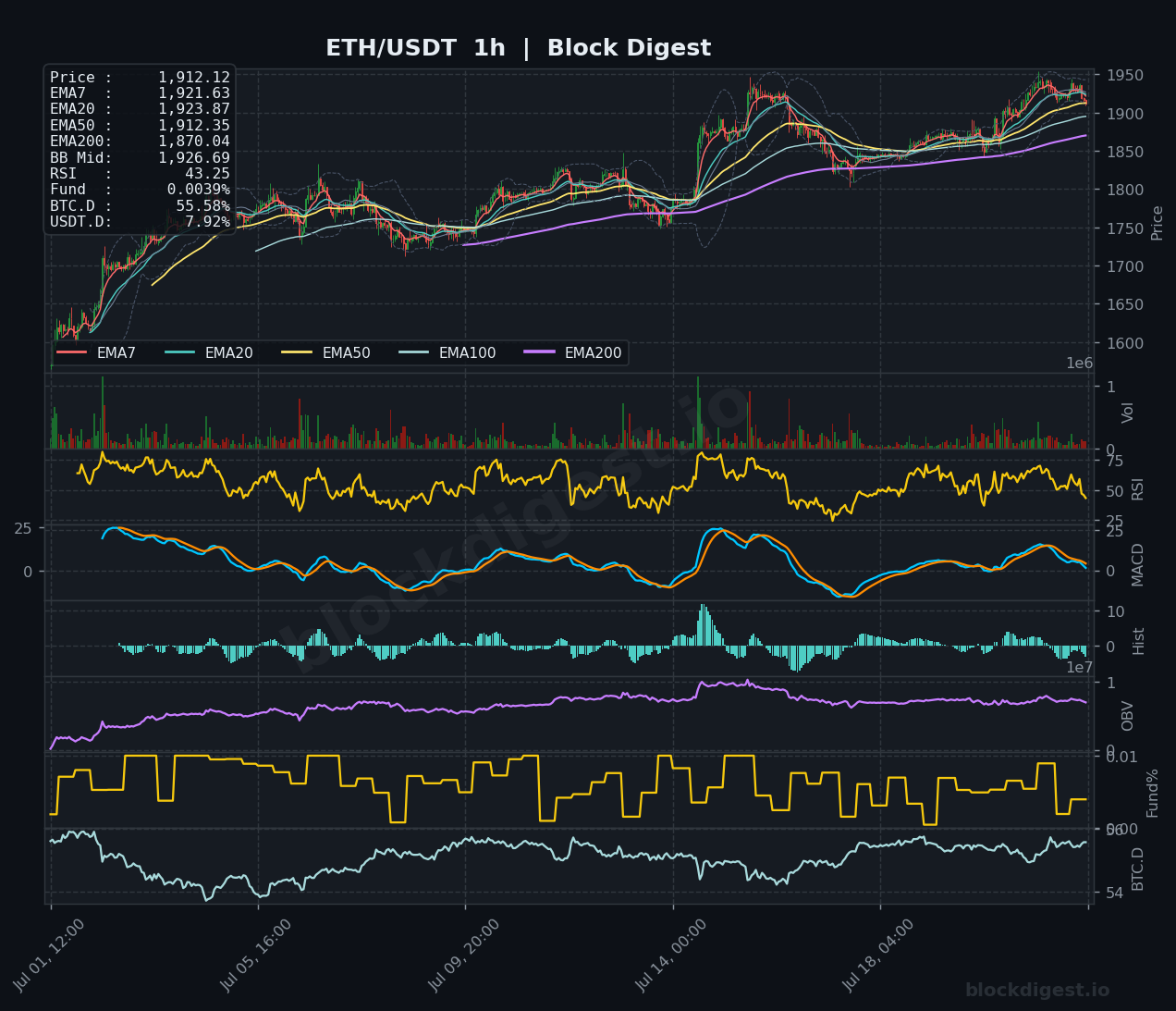
Task: Select the EMA7 1,921.63 row in info box
Action: pyautogui.click(x=140, y=93)
